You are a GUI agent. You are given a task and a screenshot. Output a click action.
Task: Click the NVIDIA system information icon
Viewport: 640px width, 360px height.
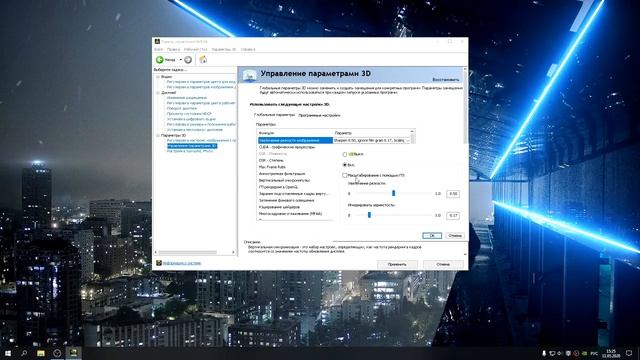point(159,263)
